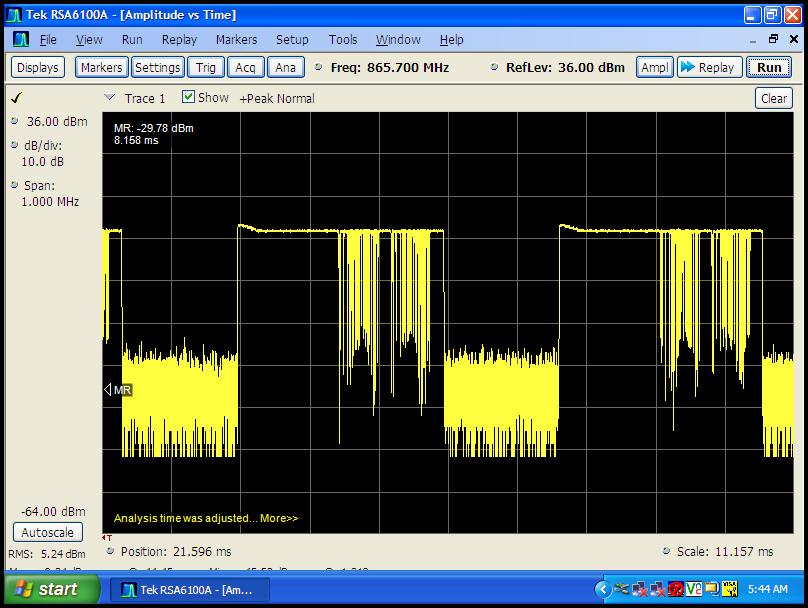Click the Clear button
The width and height of the screenshot is (808, 608).
pyautogui.click(x=773, y=98)
